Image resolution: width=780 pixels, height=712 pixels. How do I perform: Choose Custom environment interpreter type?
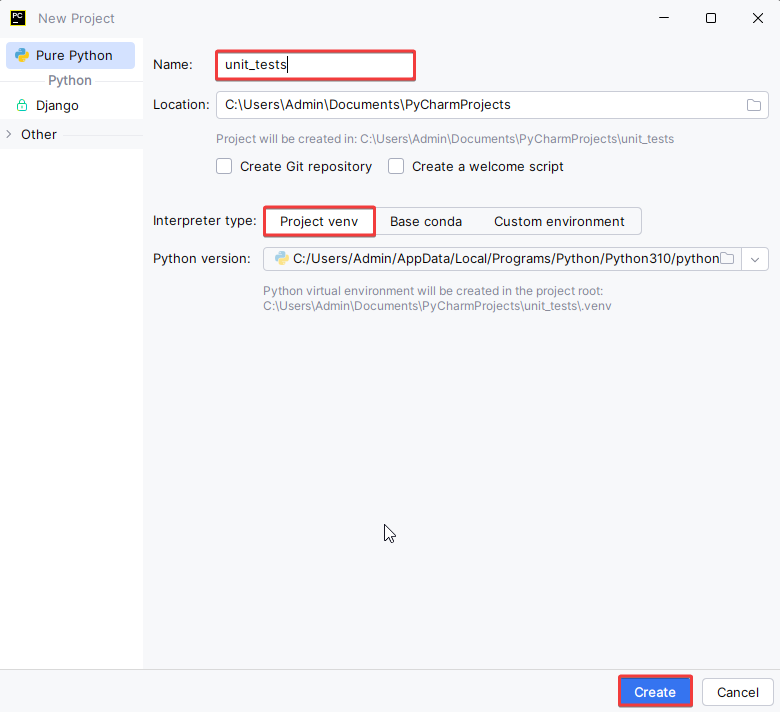(559, 221)
